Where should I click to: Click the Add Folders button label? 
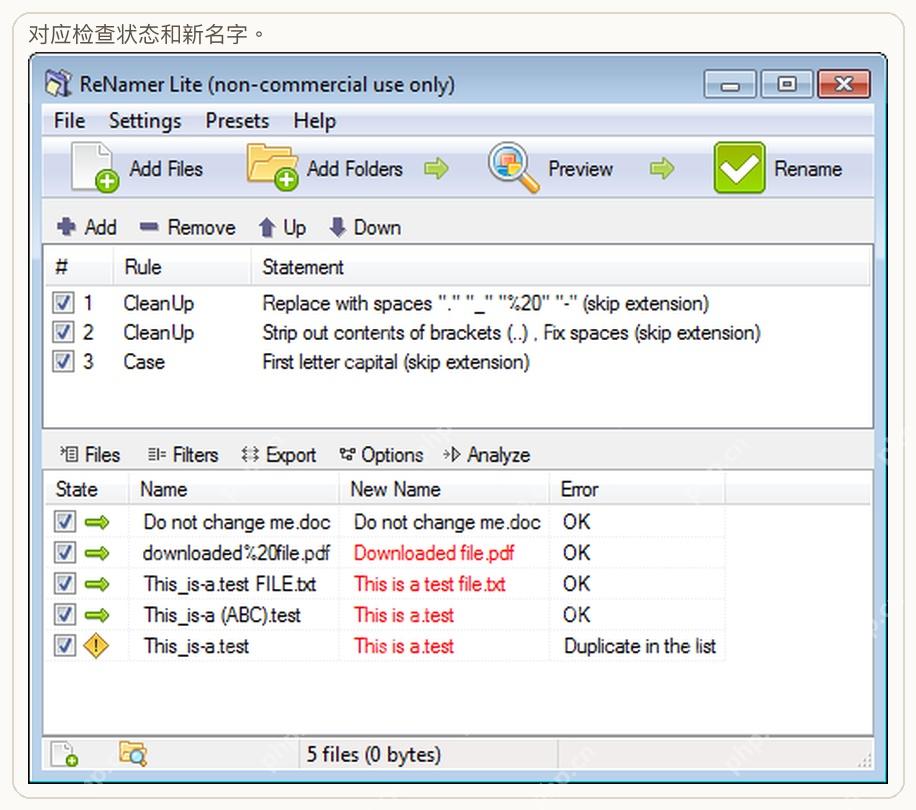tap(355, 169)
